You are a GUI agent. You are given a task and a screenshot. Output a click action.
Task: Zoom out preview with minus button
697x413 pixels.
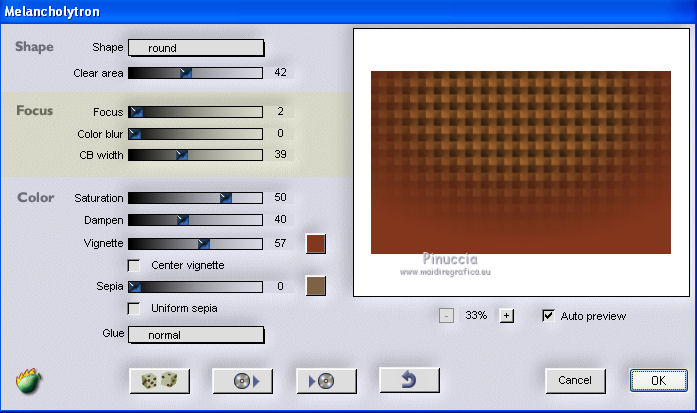coord(446,316)
